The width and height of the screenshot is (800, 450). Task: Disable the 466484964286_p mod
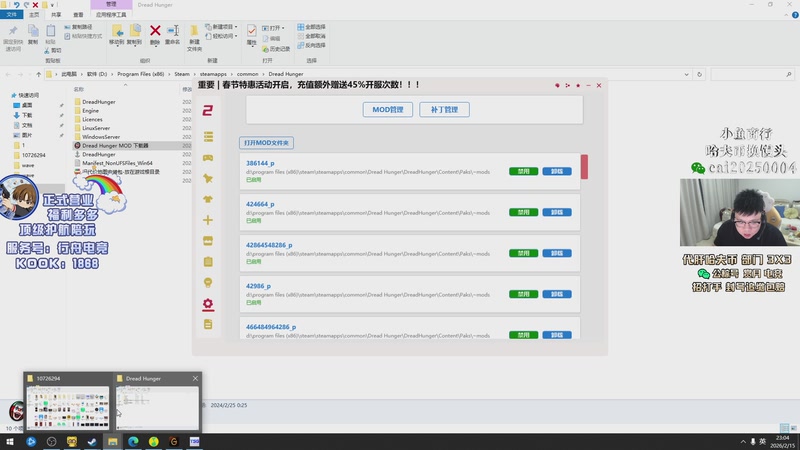(x=523, y=335)
